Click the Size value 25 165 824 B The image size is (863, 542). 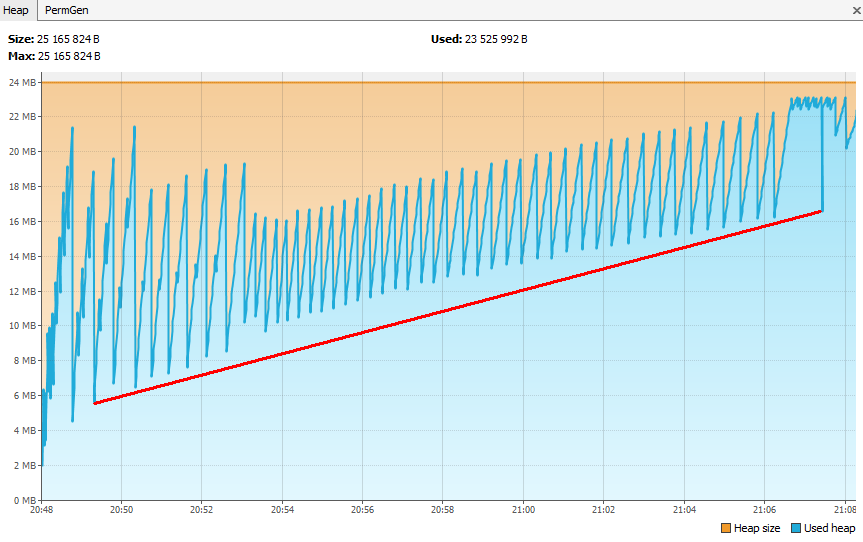tap(68, 39)
